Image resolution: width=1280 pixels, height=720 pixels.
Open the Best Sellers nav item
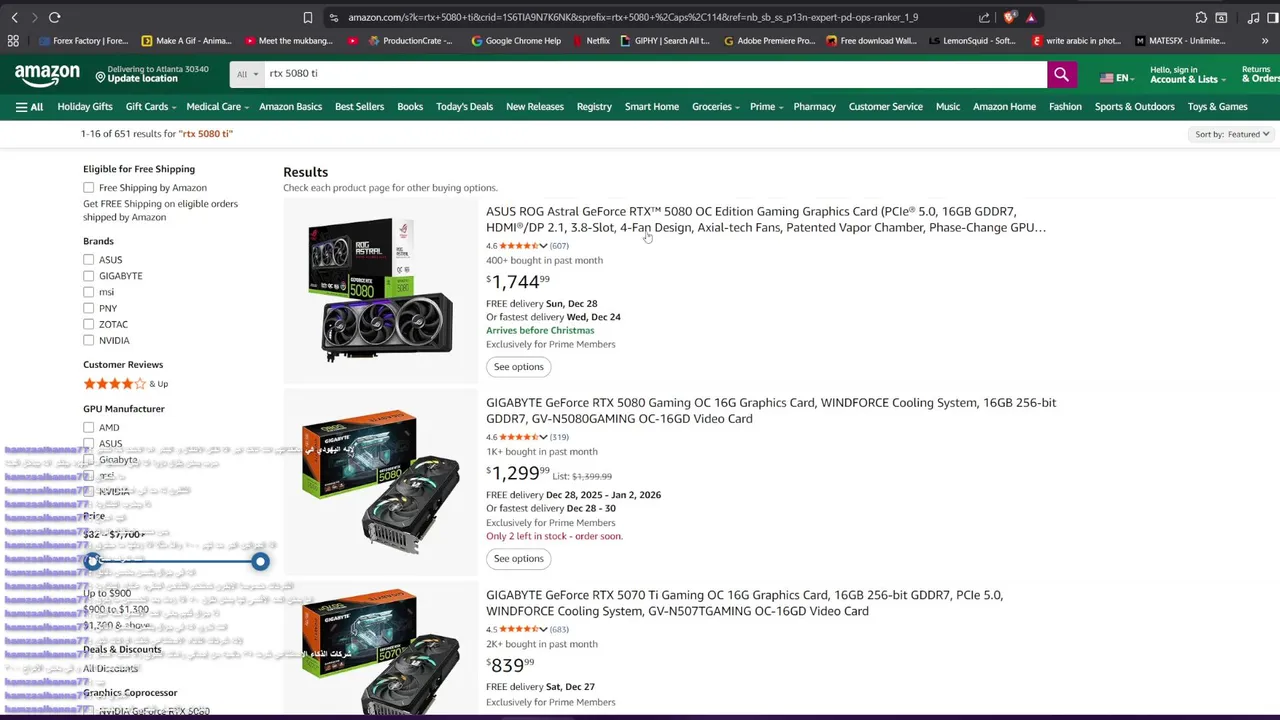(x=359, y=107)
